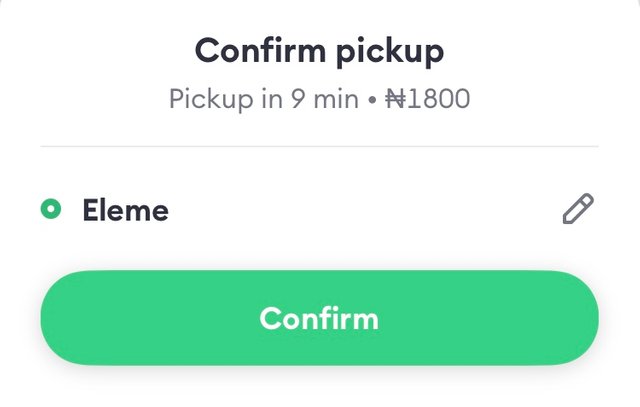This screenshot has width=640, height=407.
Task: Tap the 9 min arrival estimate
Action: [325, 99]
